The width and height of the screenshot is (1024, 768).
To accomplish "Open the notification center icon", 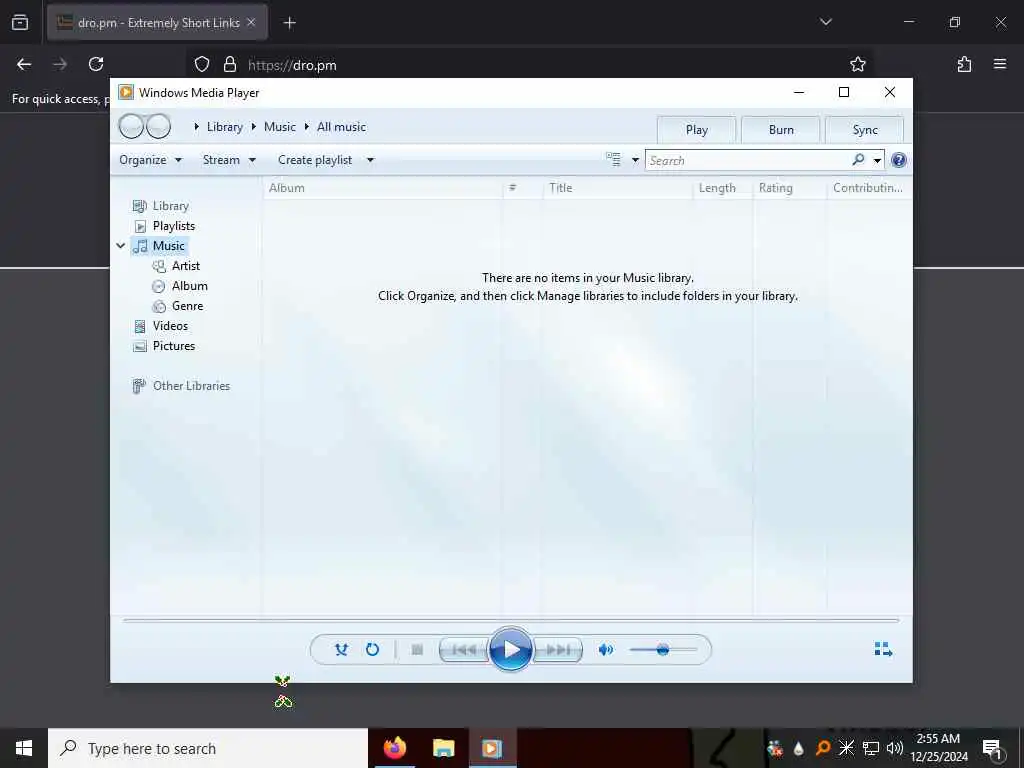I will click(x=993, y=748).
